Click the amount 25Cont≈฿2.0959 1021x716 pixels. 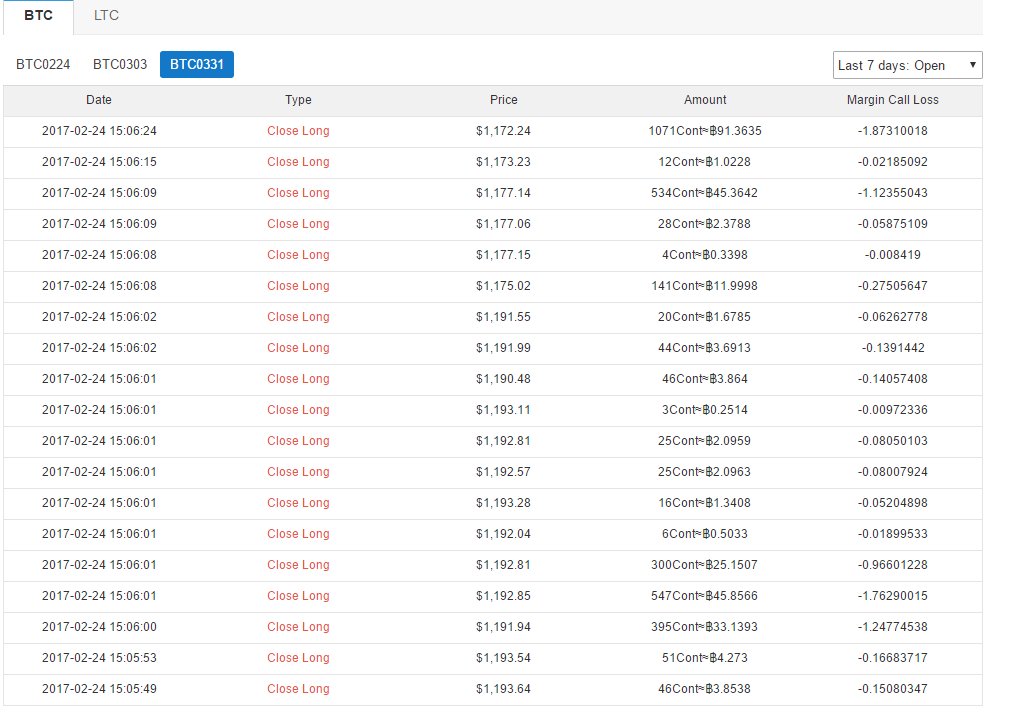pos(705,441)
